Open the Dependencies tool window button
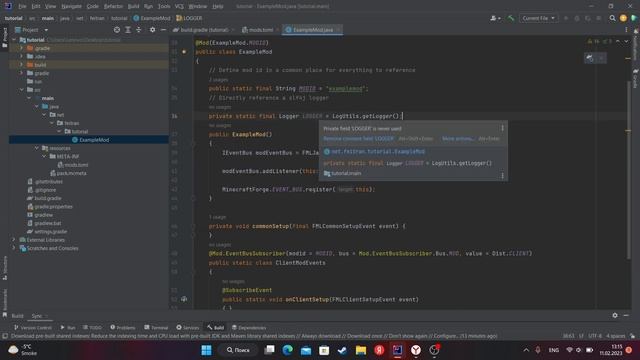The image size is (640, 360). pos(249,327)
